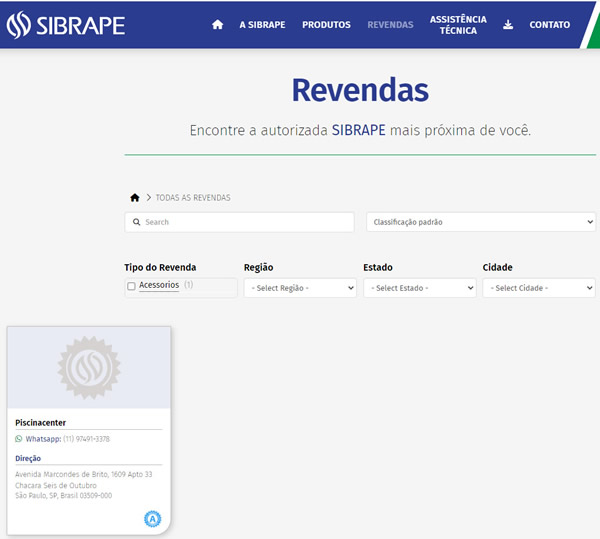Image resolution: width=600 pixels, height=539 pixels.
Task: Open the Piscinacenter reseller title
Action: tap(41, 423)
